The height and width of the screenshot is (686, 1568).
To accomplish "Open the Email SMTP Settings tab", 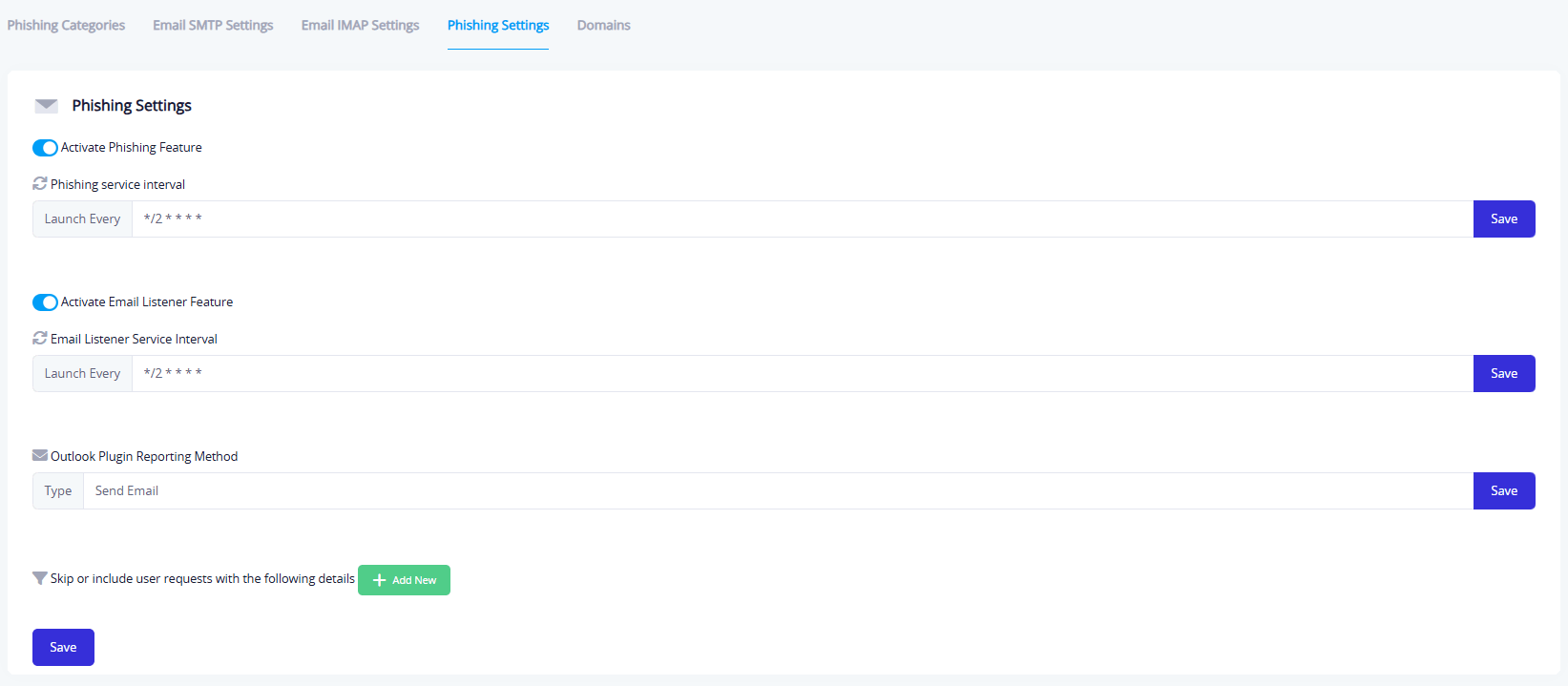I will tap(213, 26).
